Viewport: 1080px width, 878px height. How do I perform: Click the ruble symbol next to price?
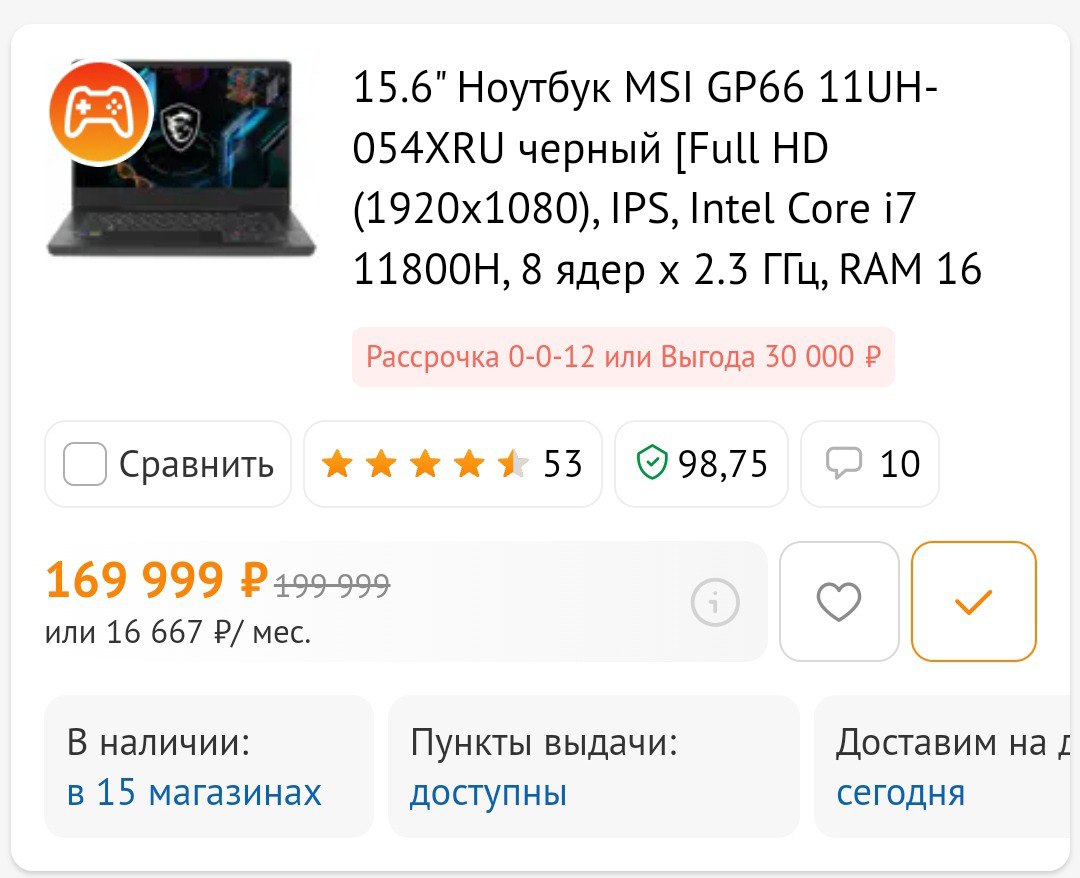253,580
